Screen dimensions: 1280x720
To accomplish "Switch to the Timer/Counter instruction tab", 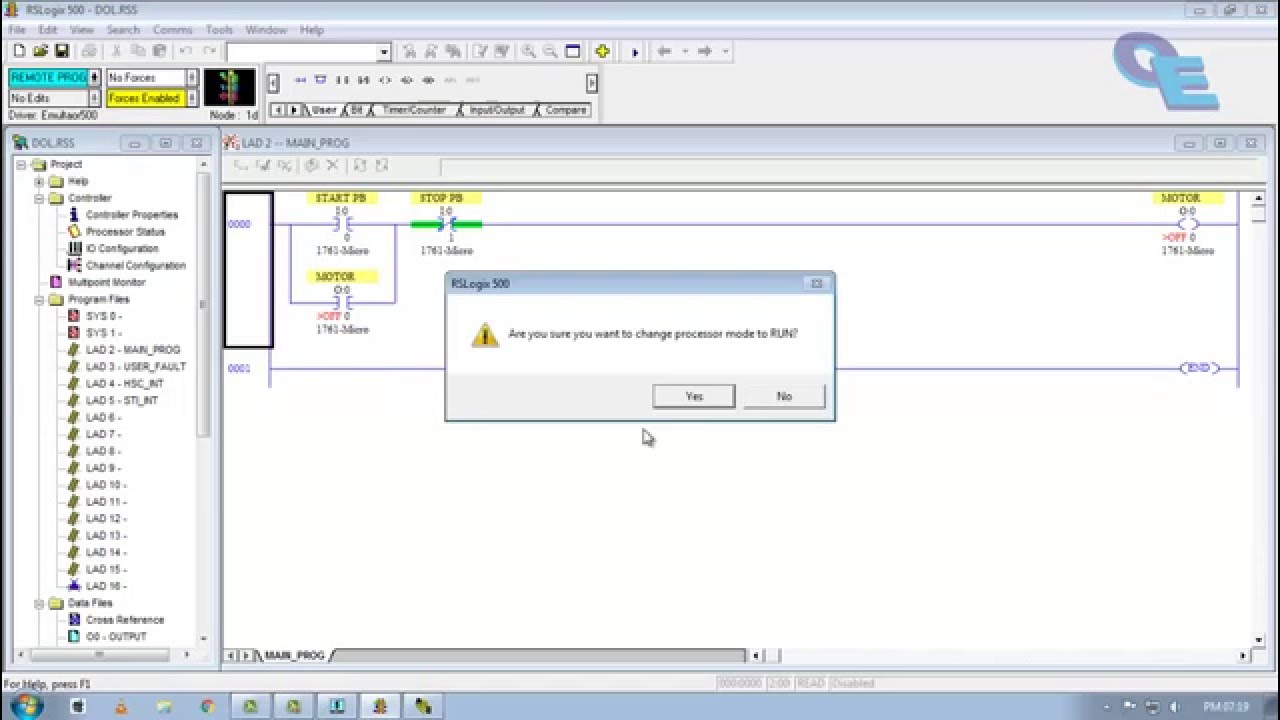I will pos(414,110).
